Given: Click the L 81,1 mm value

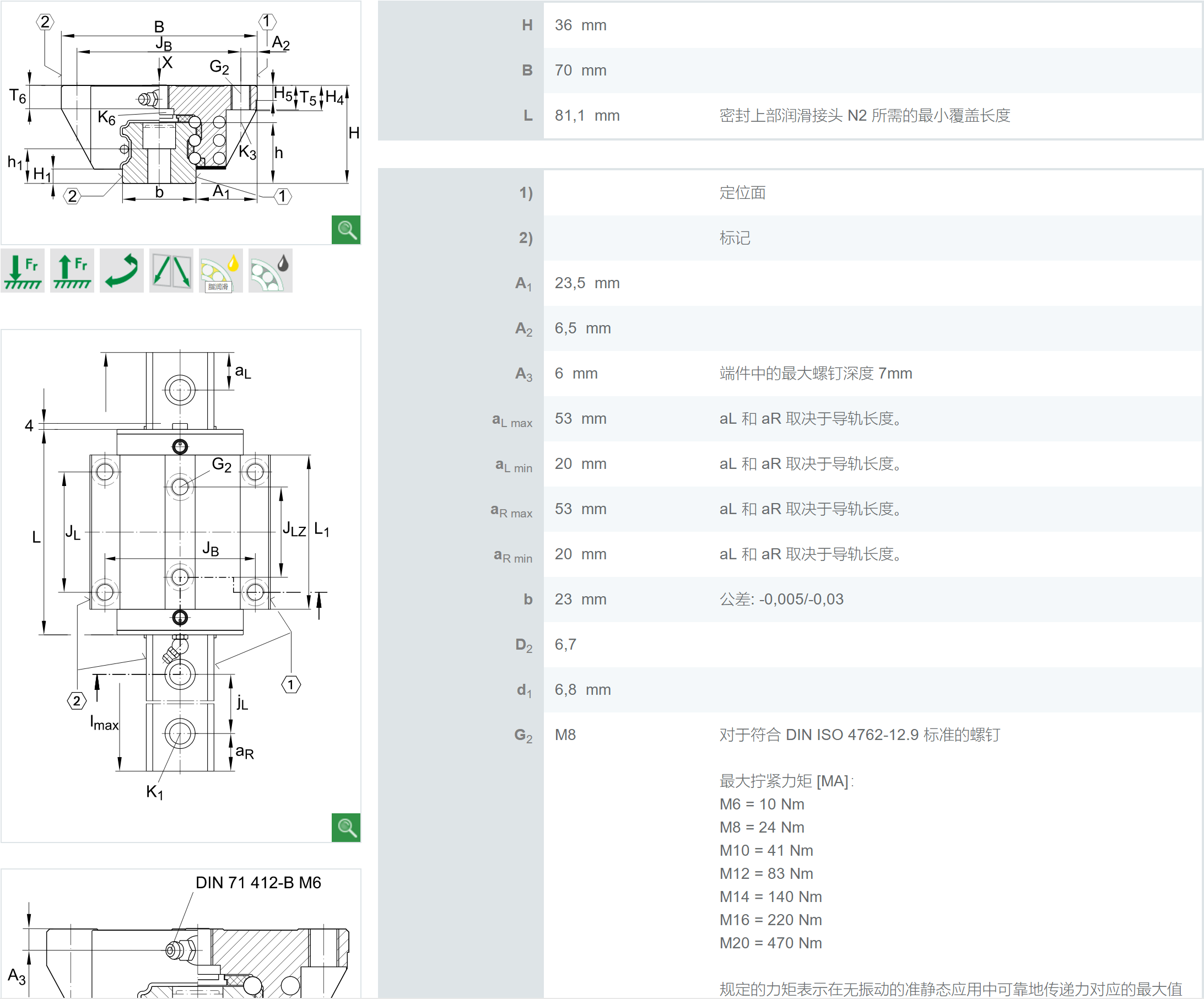Looking at the screenshot, I should point(586,116).
